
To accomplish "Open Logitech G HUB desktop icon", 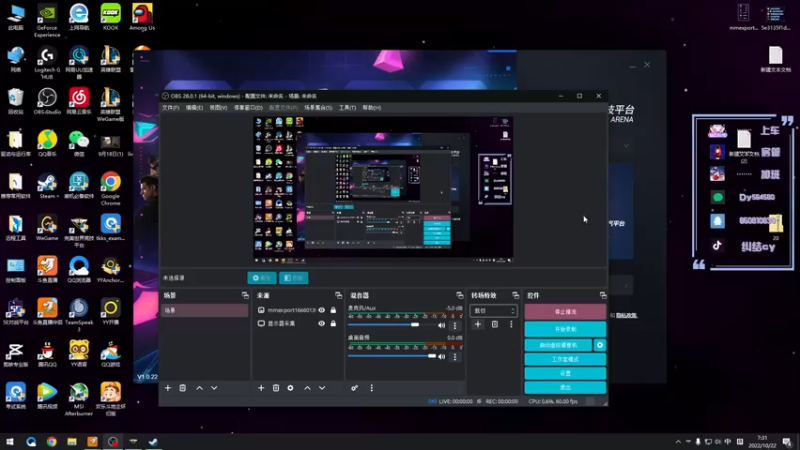I will 47,63.
